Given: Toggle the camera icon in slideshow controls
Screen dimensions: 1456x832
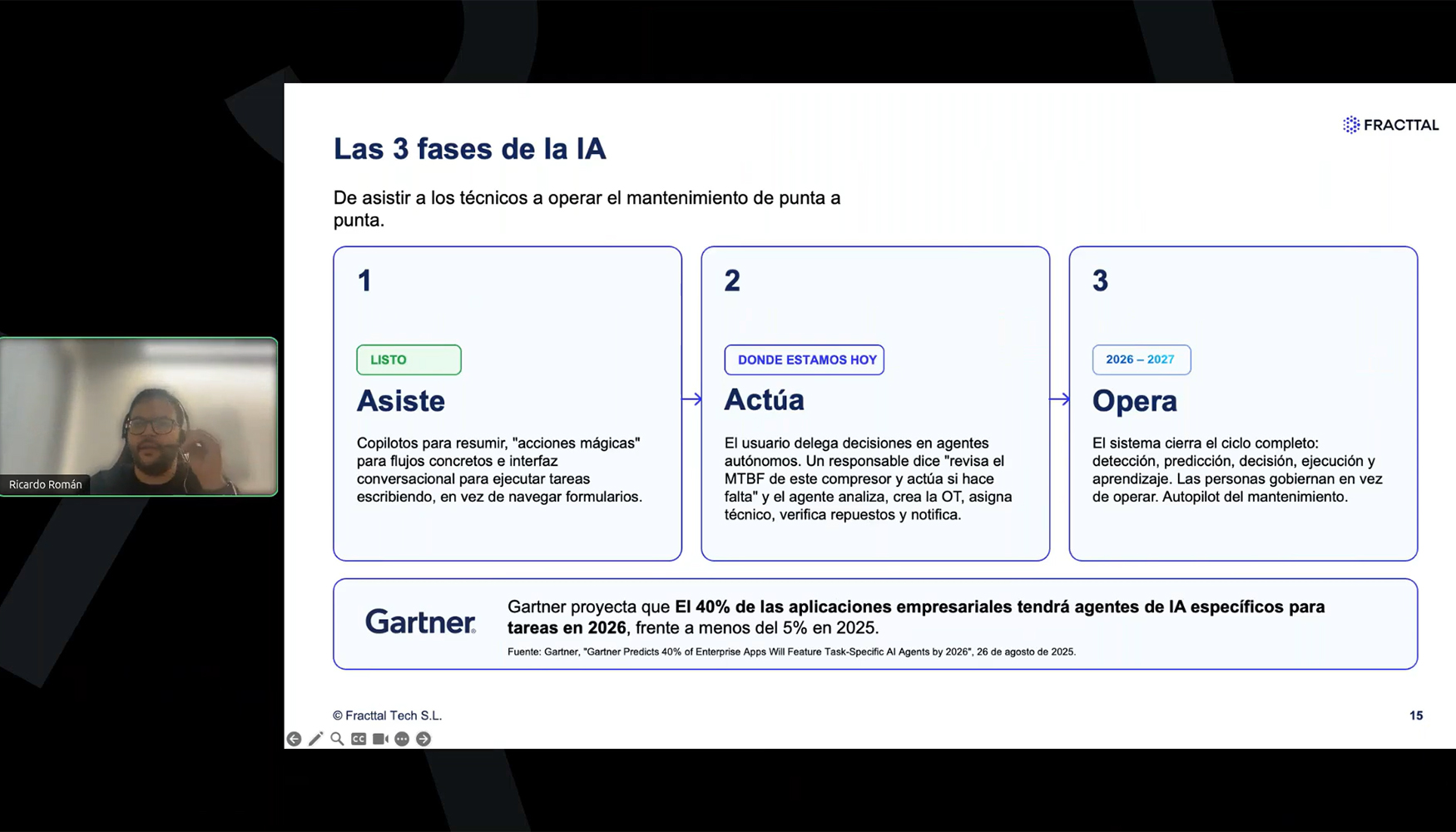Looking at the screenshot, I should tap(380, 739).
